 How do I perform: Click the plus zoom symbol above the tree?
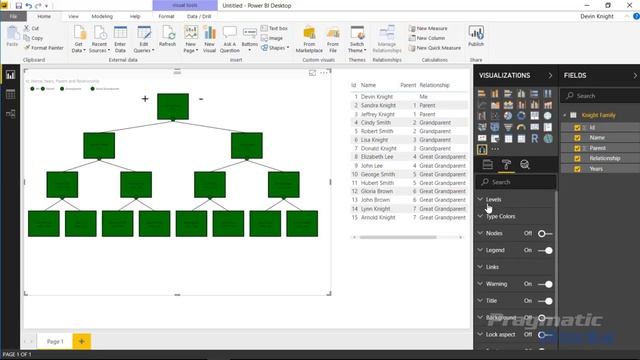point(145,99)
